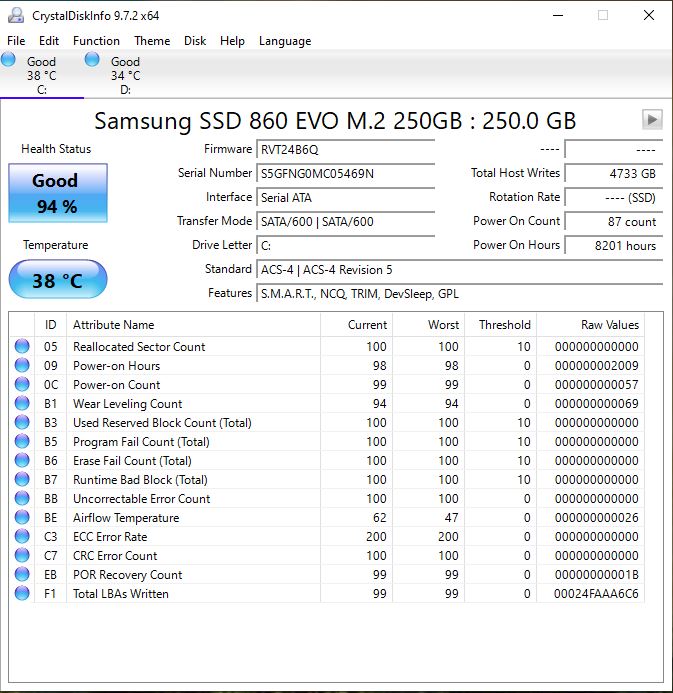Click Total Host Writes value 4733 GB

614,173
